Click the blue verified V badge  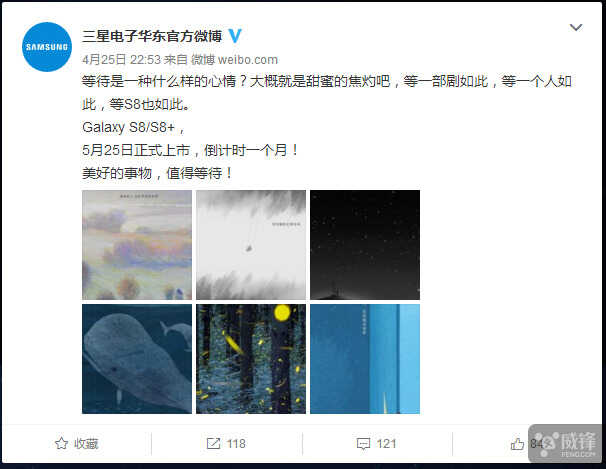235,36
